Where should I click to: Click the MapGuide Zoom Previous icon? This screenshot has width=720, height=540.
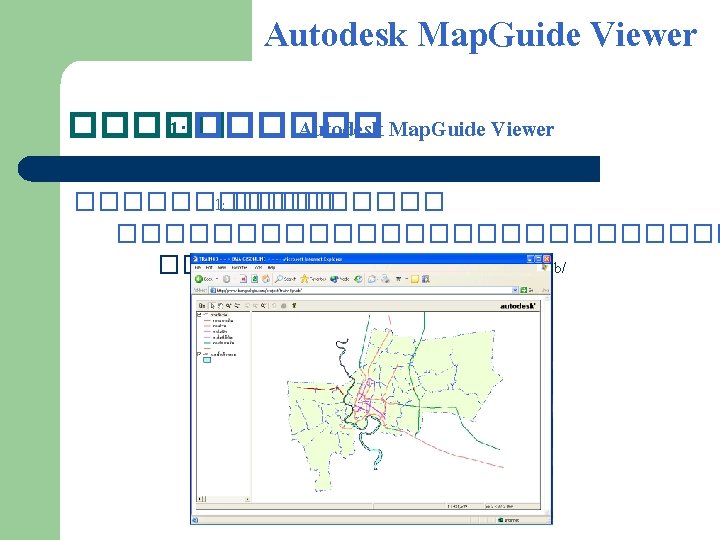247,306
